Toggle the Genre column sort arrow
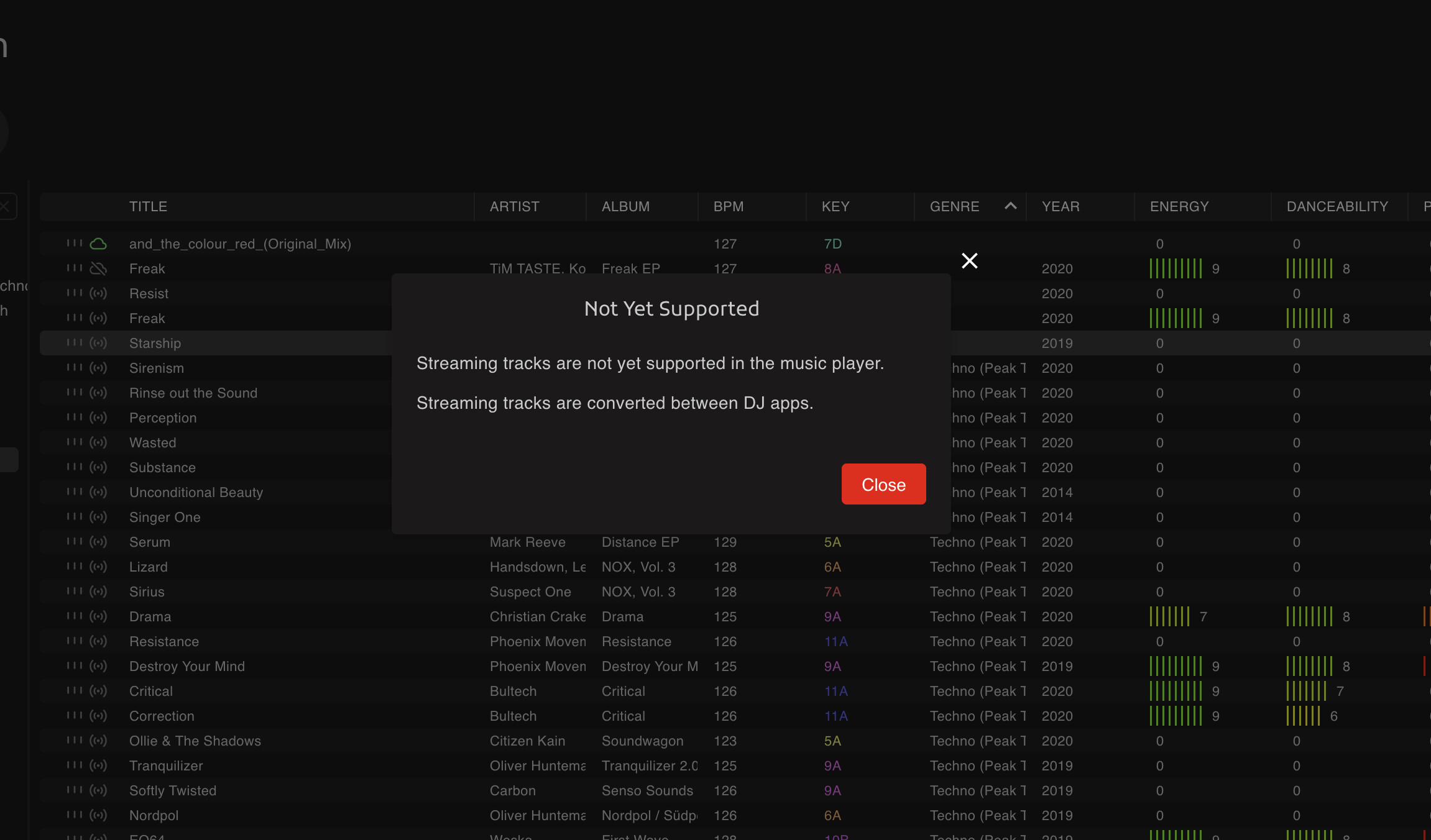 (x=1011, y=206)
